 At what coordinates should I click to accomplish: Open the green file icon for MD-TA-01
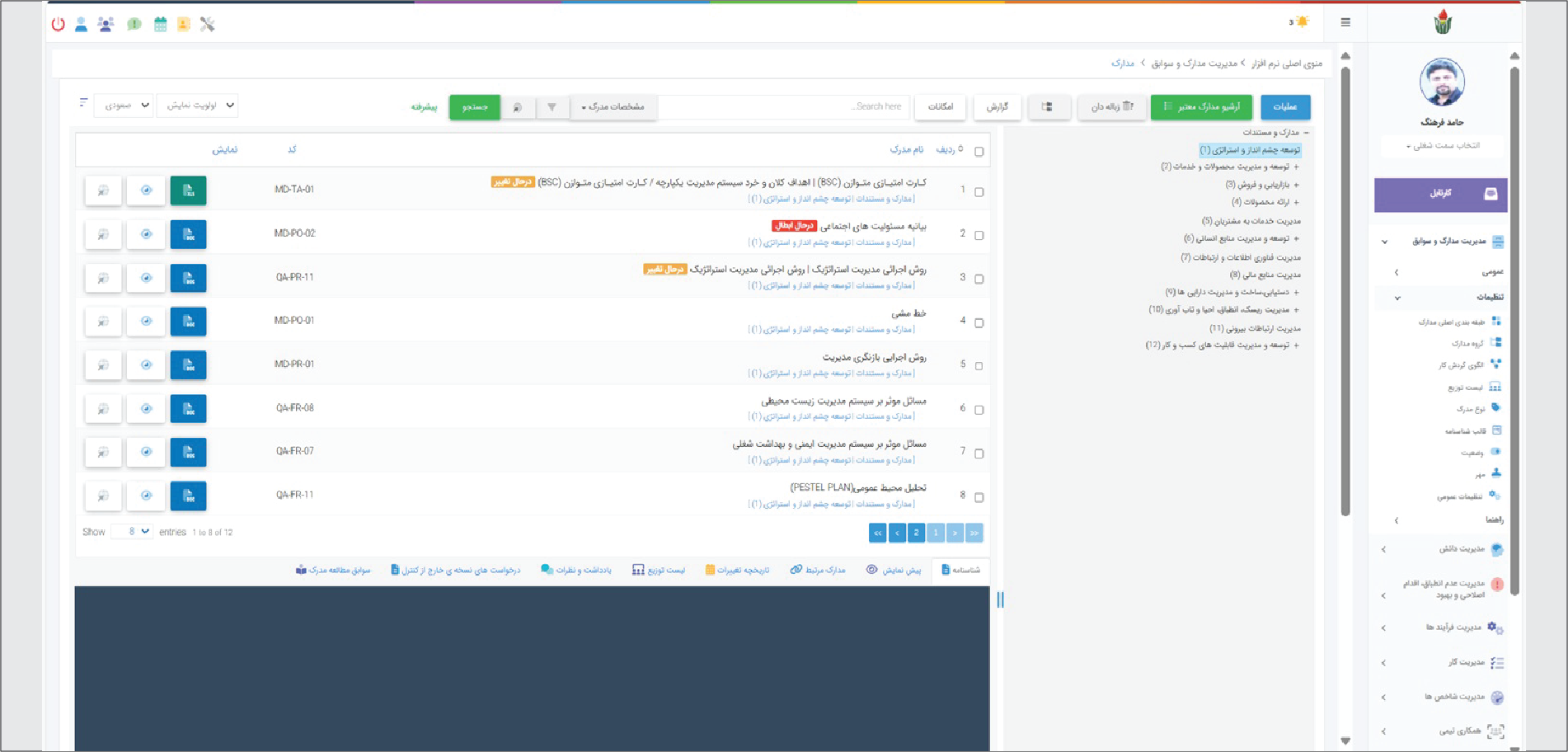click(x=188, y=190)
